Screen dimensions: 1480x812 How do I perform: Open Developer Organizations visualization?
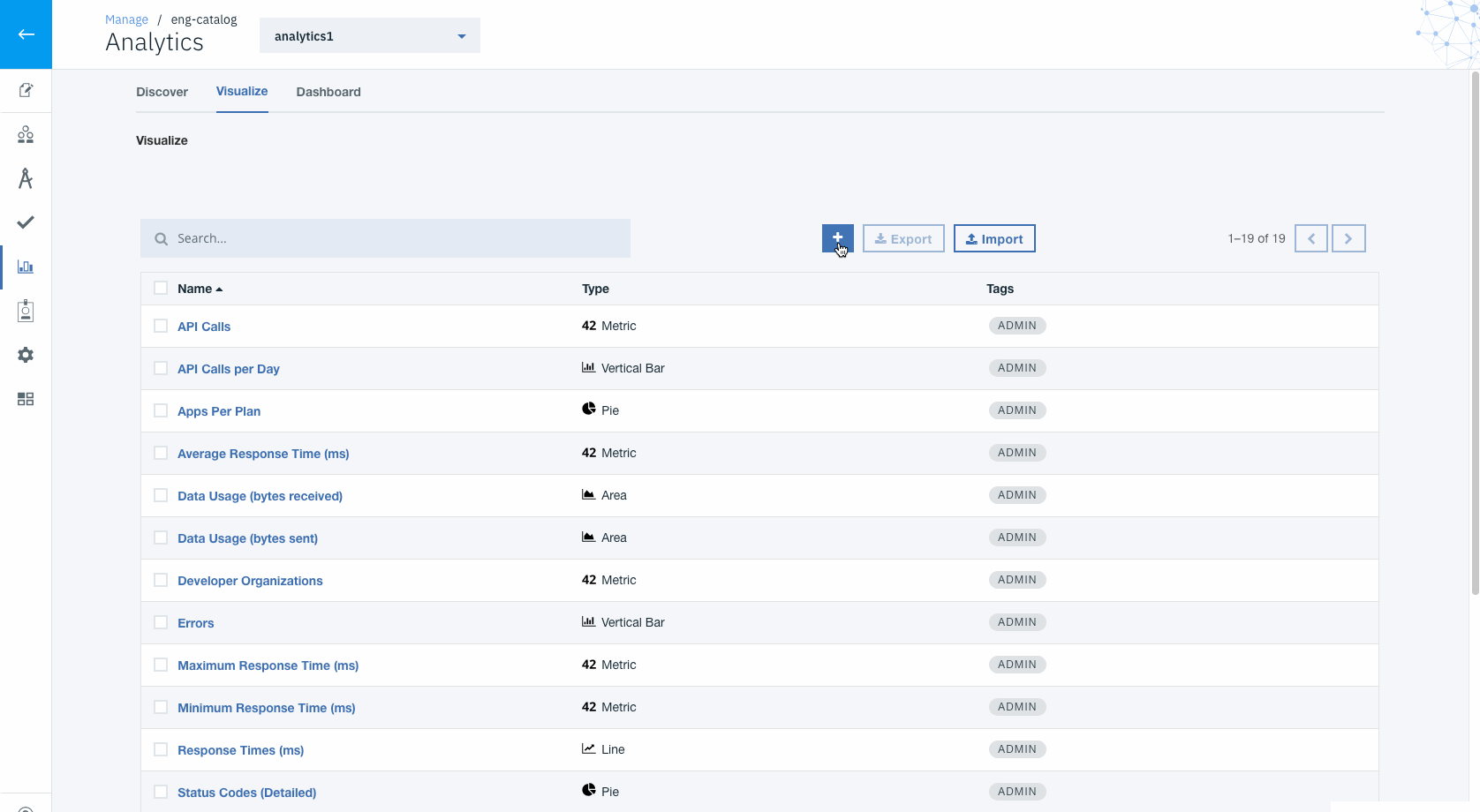[x=250, y=581]
